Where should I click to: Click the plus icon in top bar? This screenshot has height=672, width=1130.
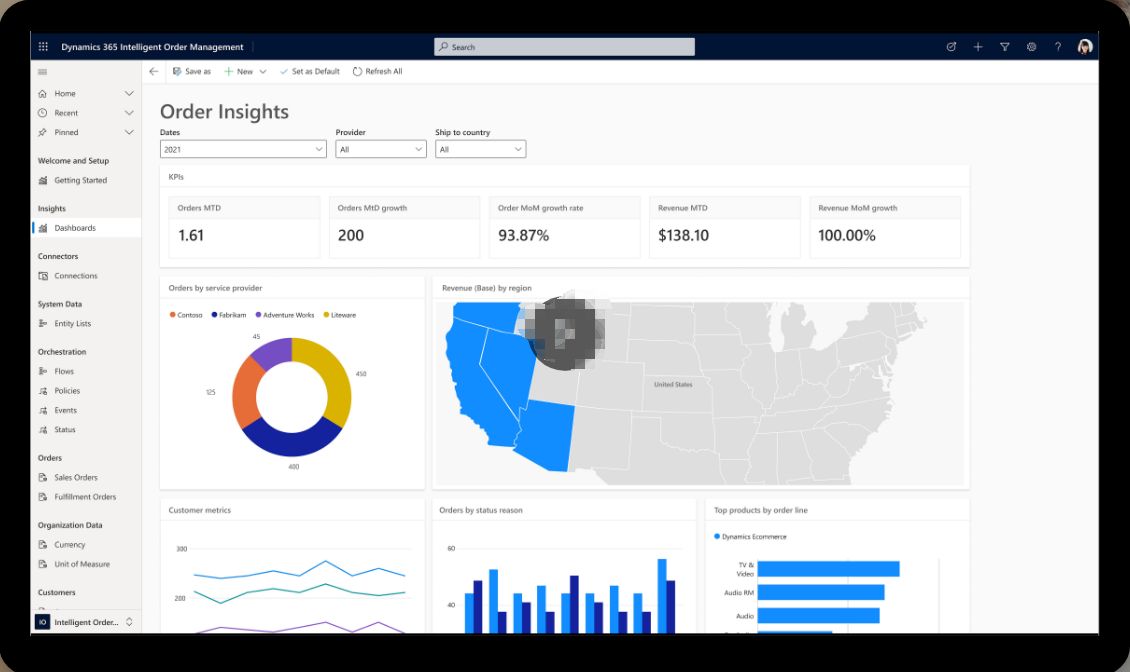978,47
